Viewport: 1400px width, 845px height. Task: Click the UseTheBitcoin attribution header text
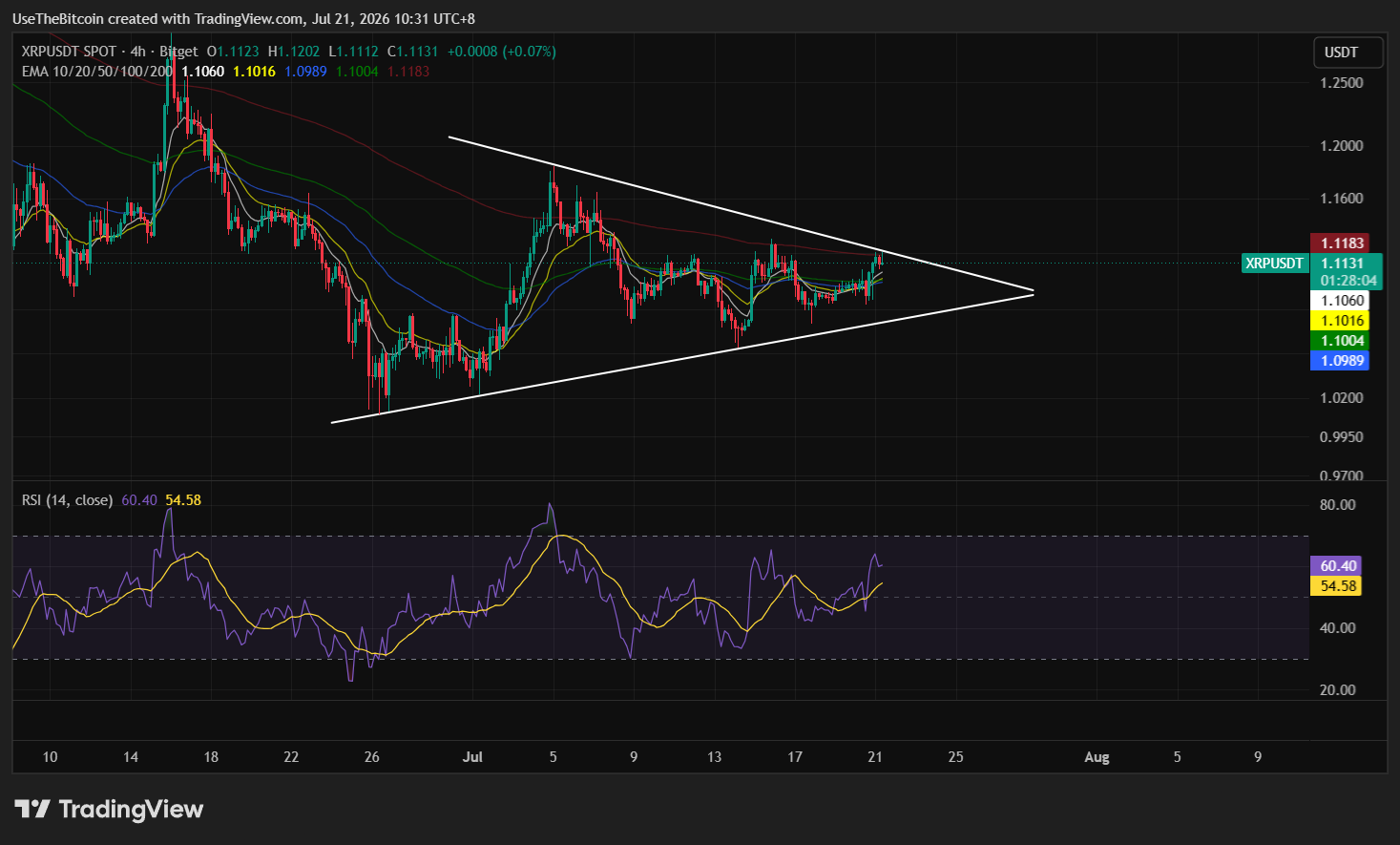point(243,19)
